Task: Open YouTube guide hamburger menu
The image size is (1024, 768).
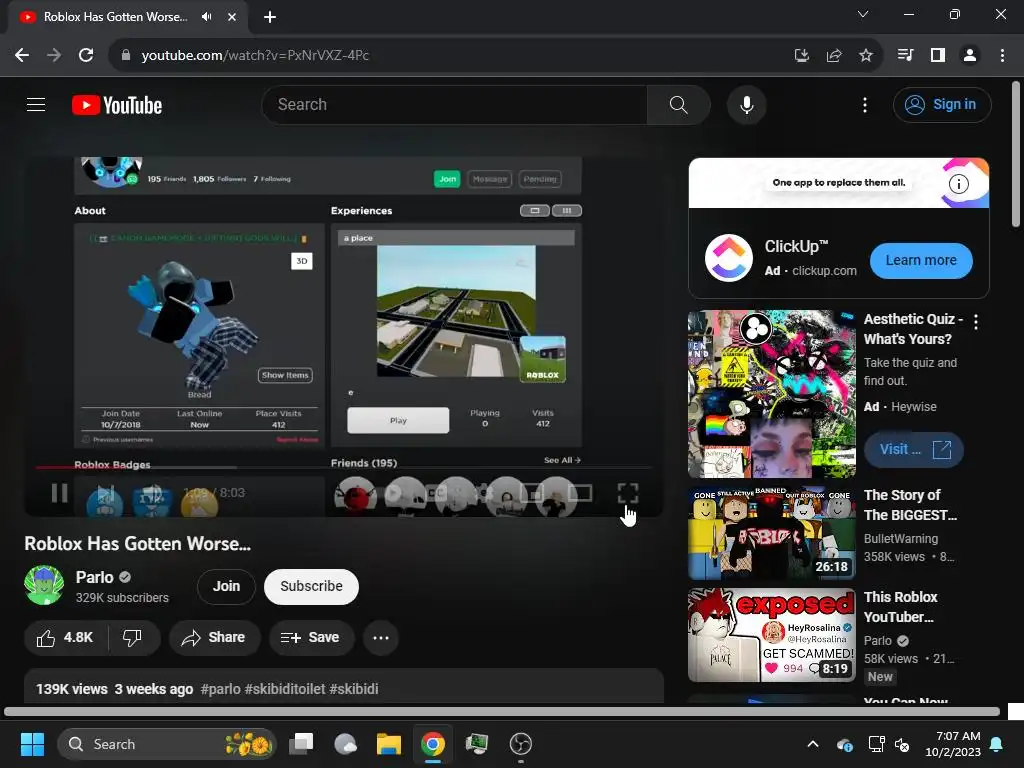Action: [36, 104]
